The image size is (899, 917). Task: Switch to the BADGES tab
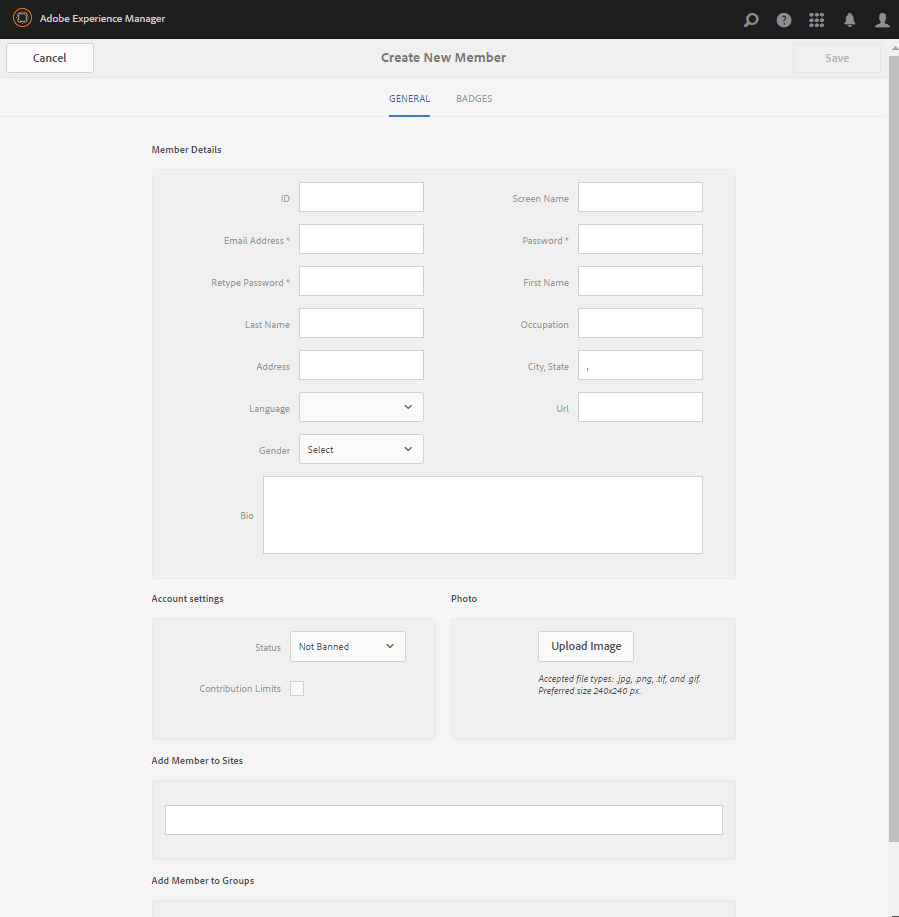point(474,98)
